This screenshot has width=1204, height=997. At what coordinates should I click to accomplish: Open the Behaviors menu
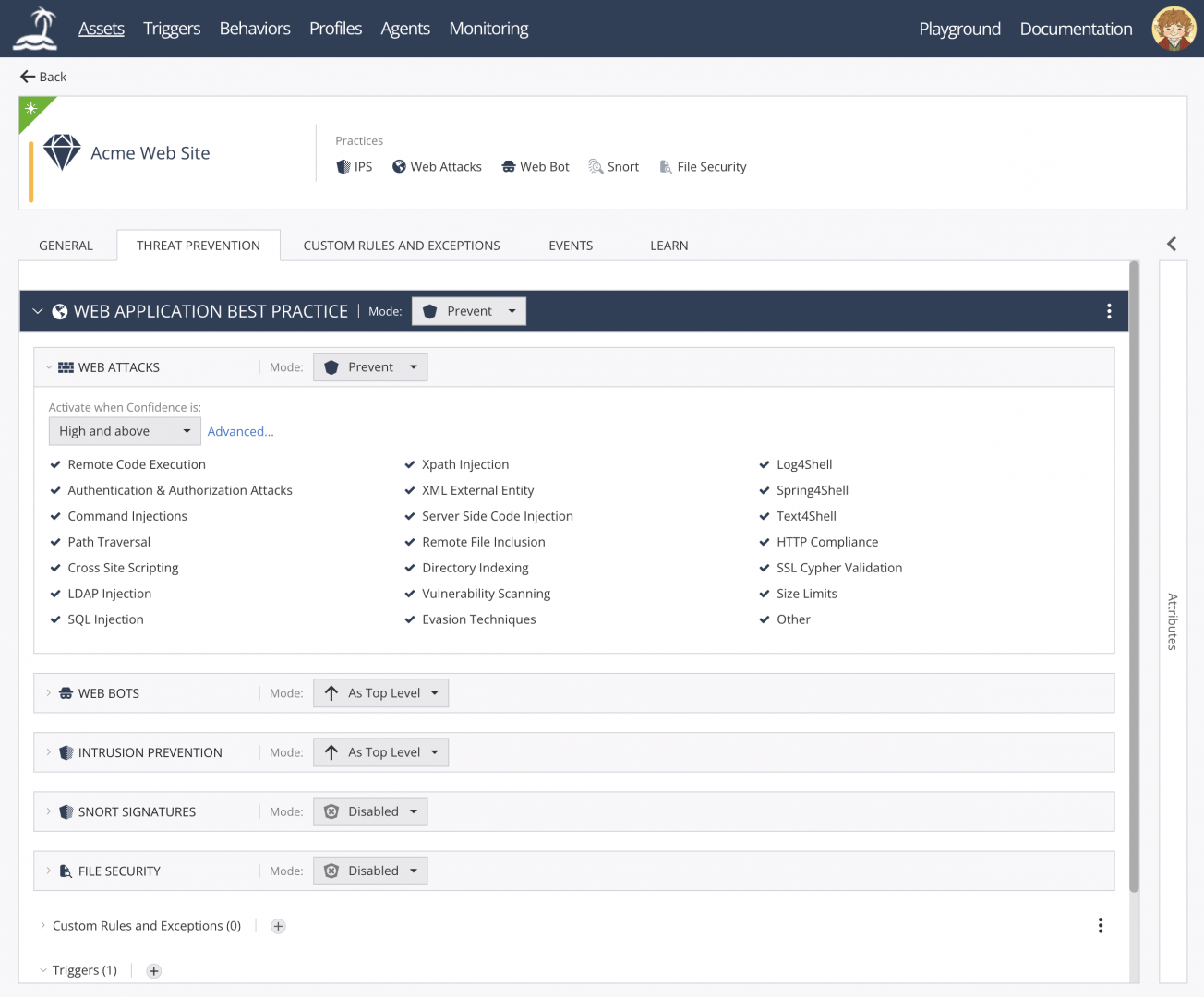(255, 29)
